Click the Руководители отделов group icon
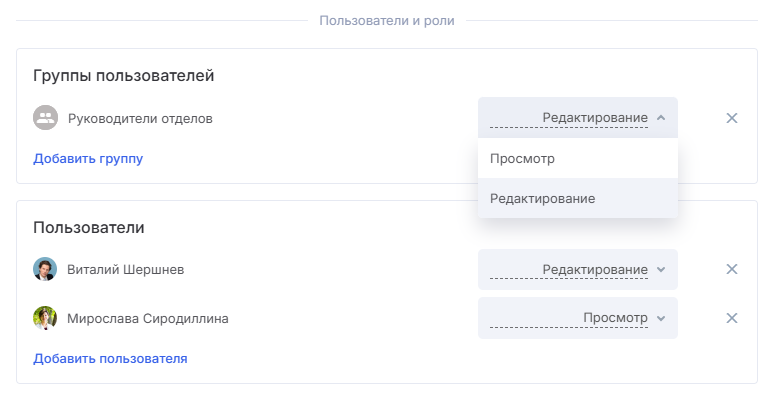 (x=46, y=118)
